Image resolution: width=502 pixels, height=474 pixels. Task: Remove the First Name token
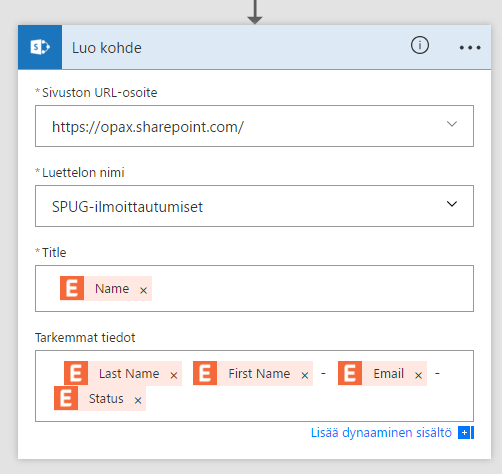(305, 376)
